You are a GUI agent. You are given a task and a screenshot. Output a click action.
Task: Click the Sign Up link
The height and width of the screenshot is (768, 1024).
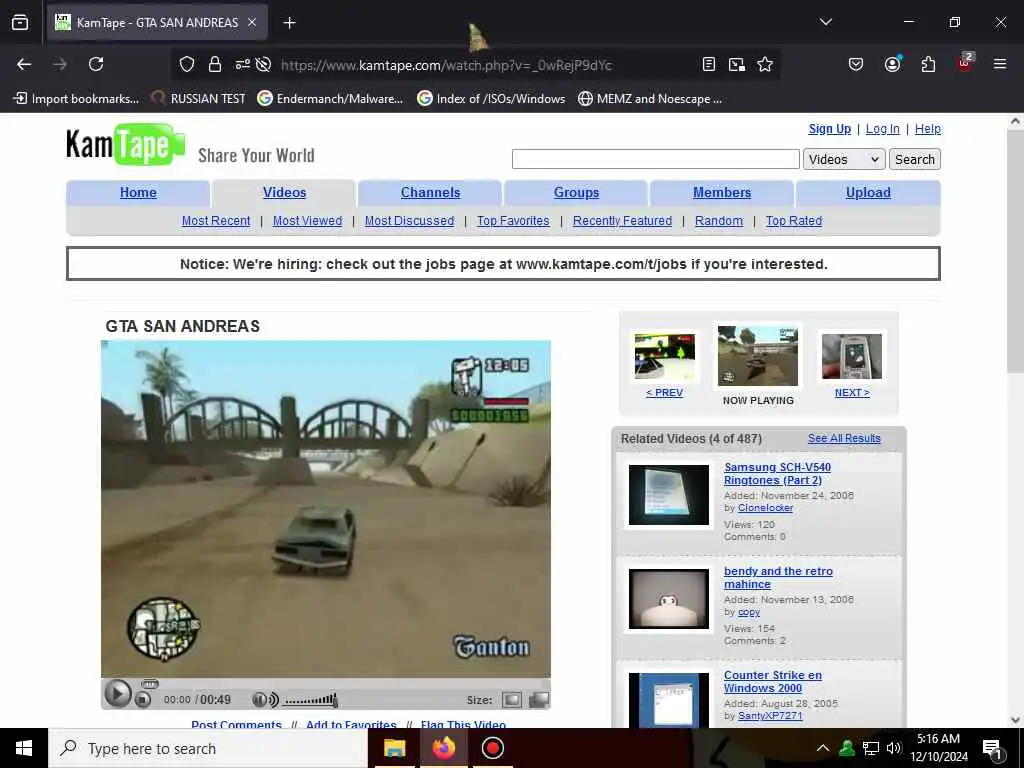pos(829,129)
